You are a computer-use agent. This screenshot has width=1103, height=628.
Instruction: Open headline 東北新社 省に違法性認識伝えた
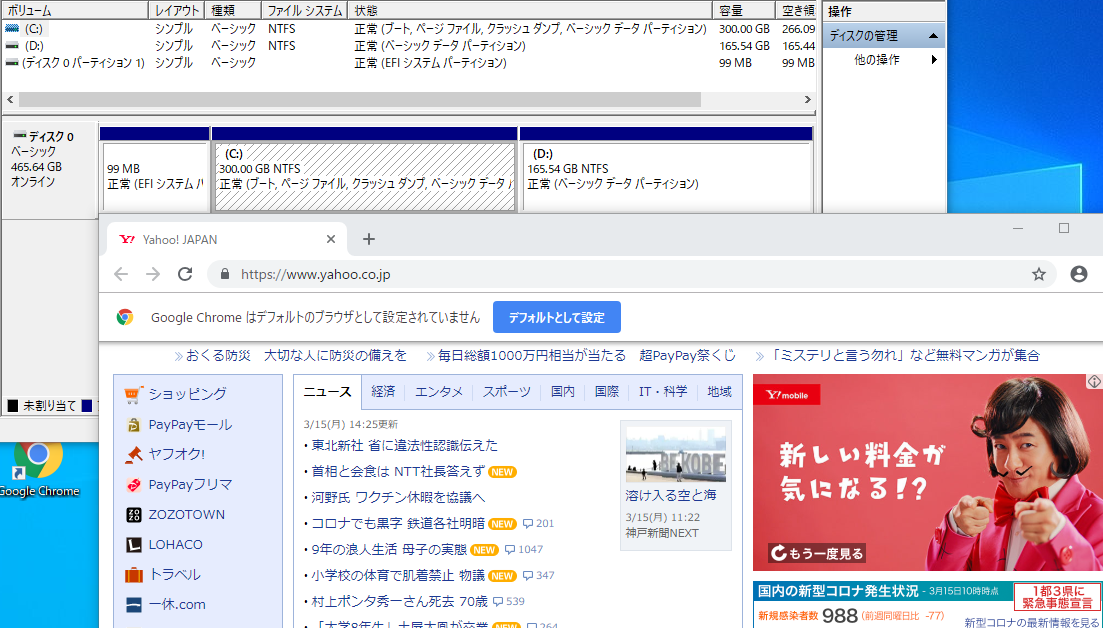pyautogui.click(x=404, y=445)
